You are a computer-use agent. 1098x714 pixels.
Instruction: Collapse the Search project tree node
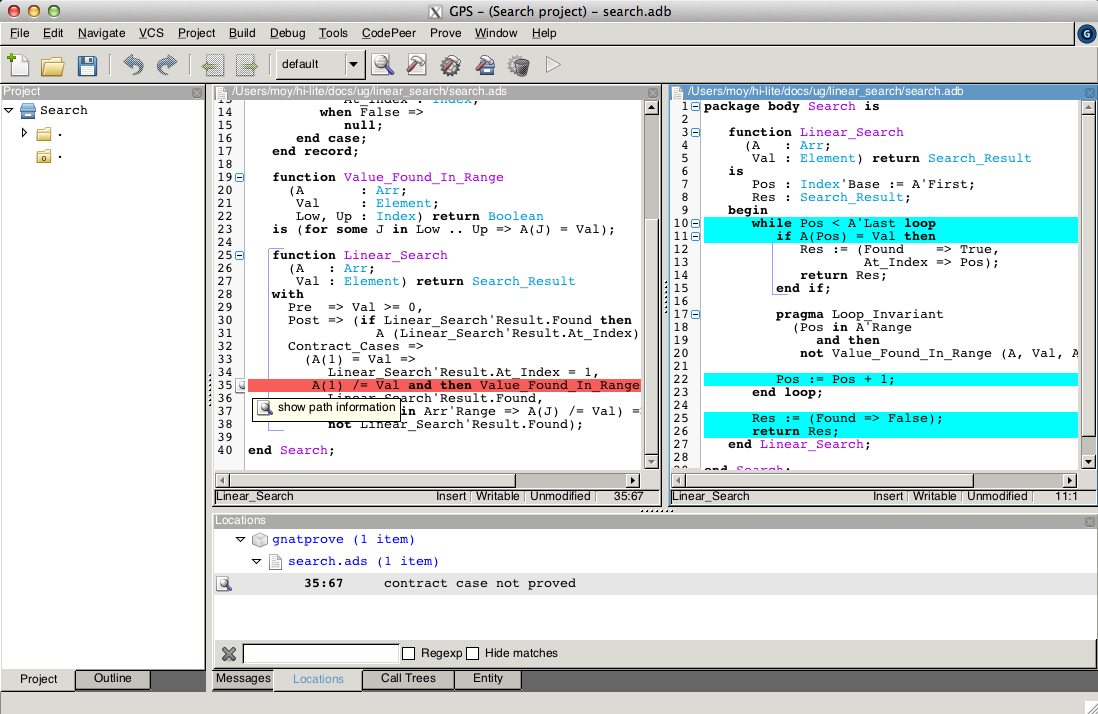click(x=9, y=111)
